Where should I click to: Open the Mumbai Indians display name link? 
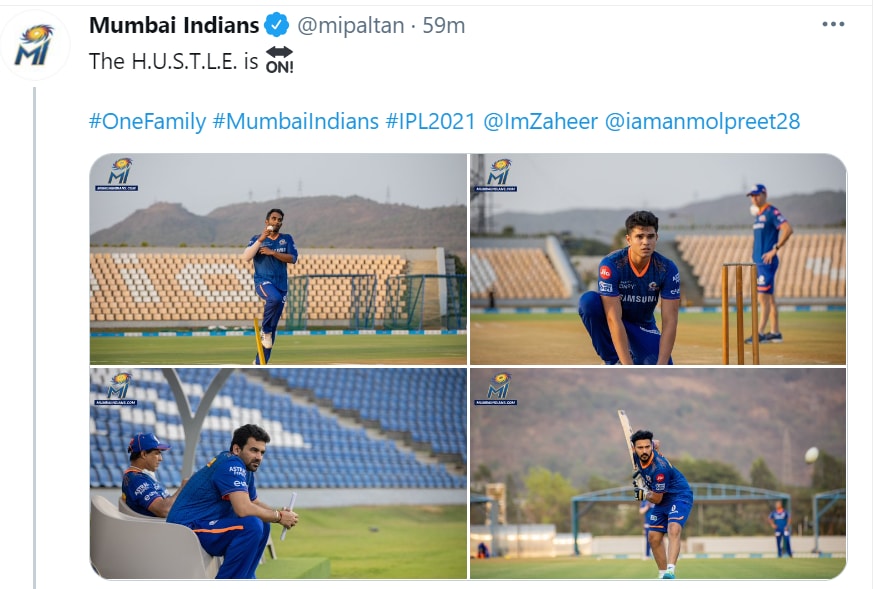tap(174, 25)
